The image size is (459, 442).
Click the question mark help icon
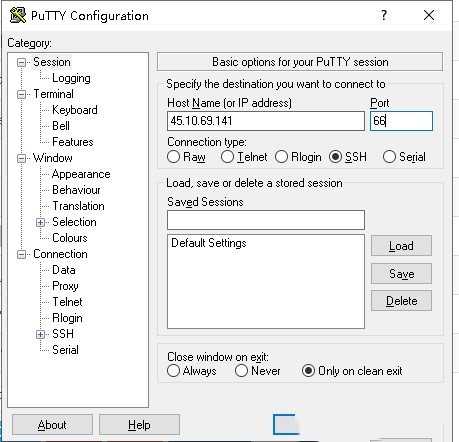[384, 15]
